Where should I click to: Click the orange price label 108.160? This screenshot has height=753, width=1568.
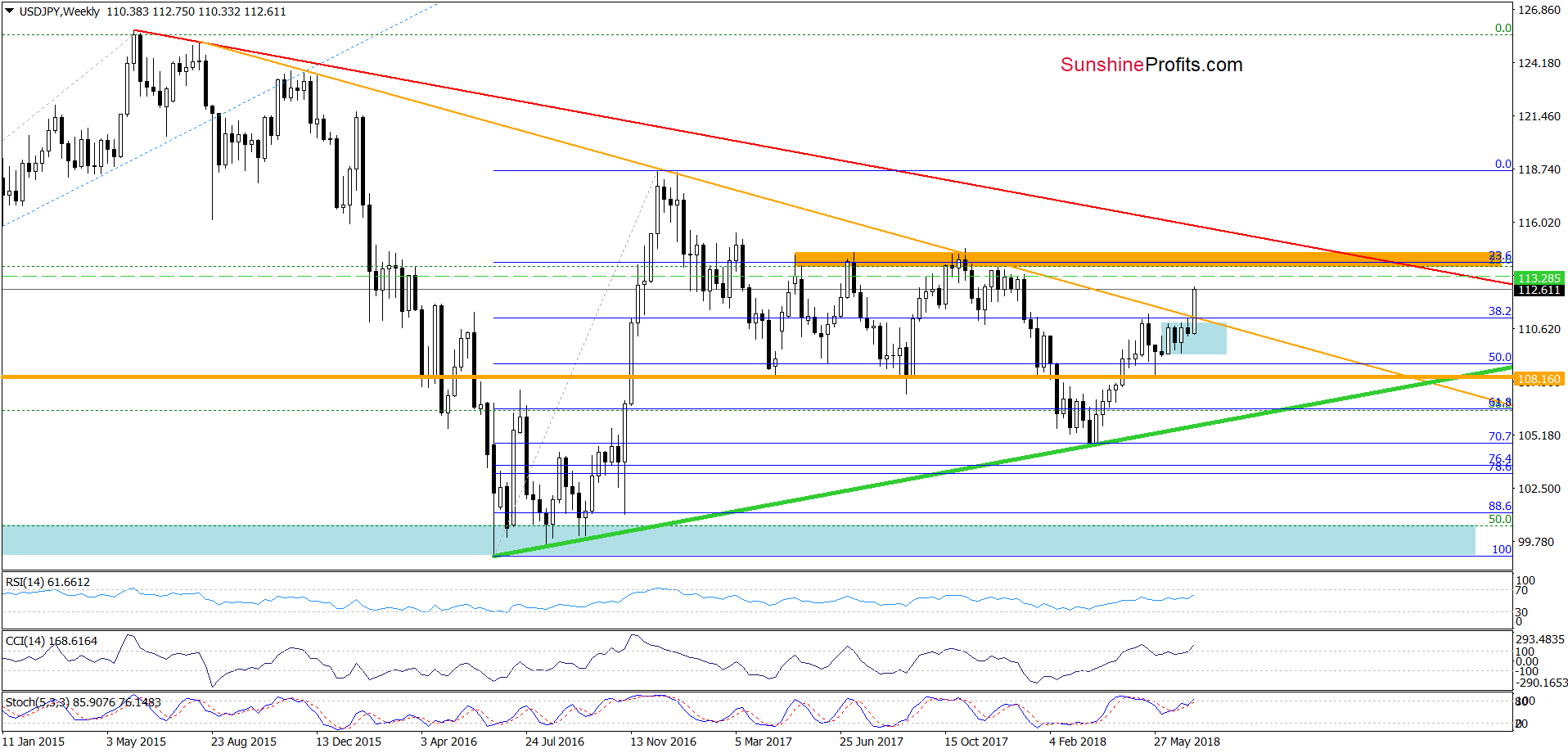(1539, 379)
